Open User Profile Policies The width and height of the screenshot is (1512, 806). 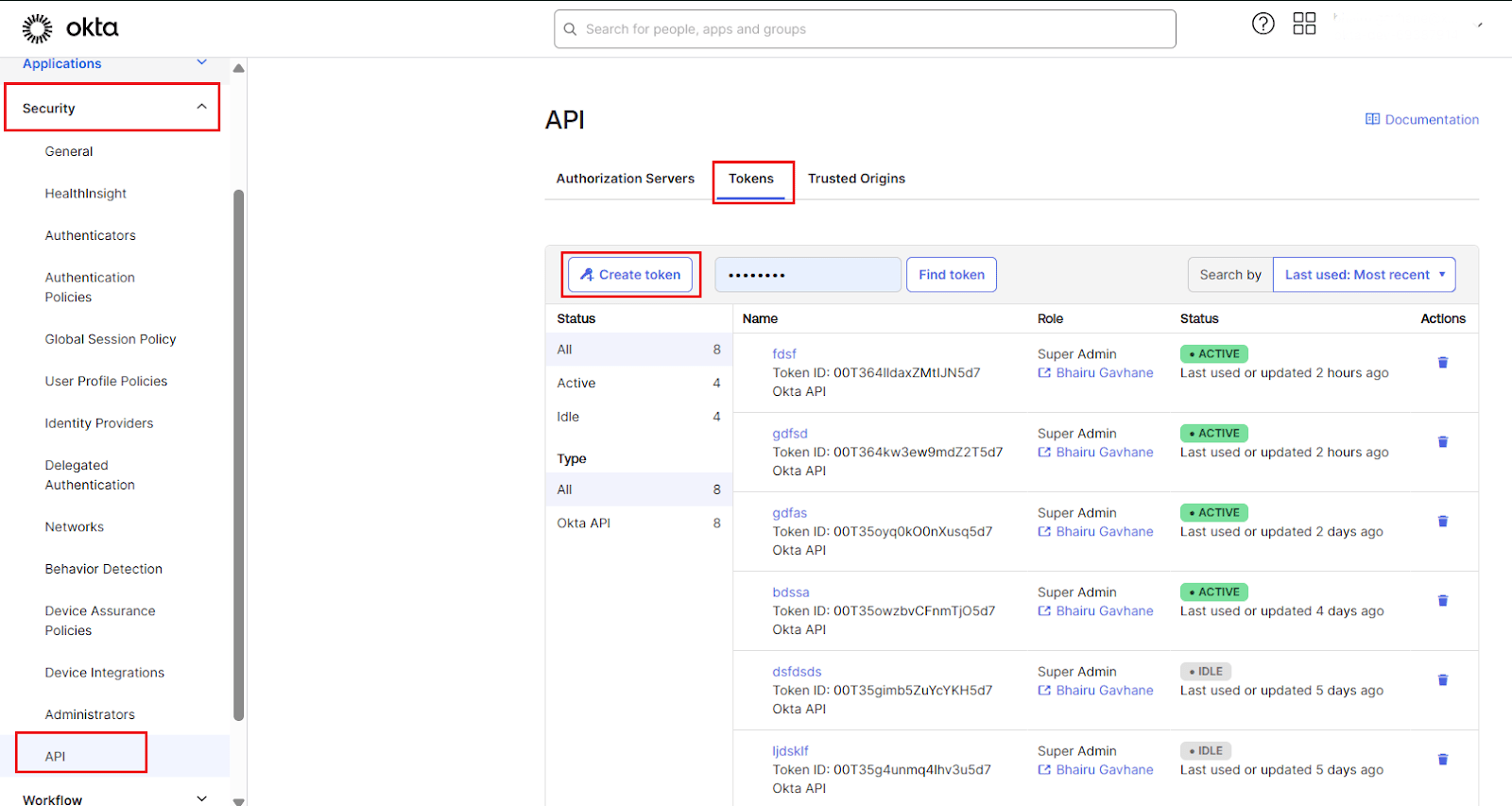click(x=106, y=381)
